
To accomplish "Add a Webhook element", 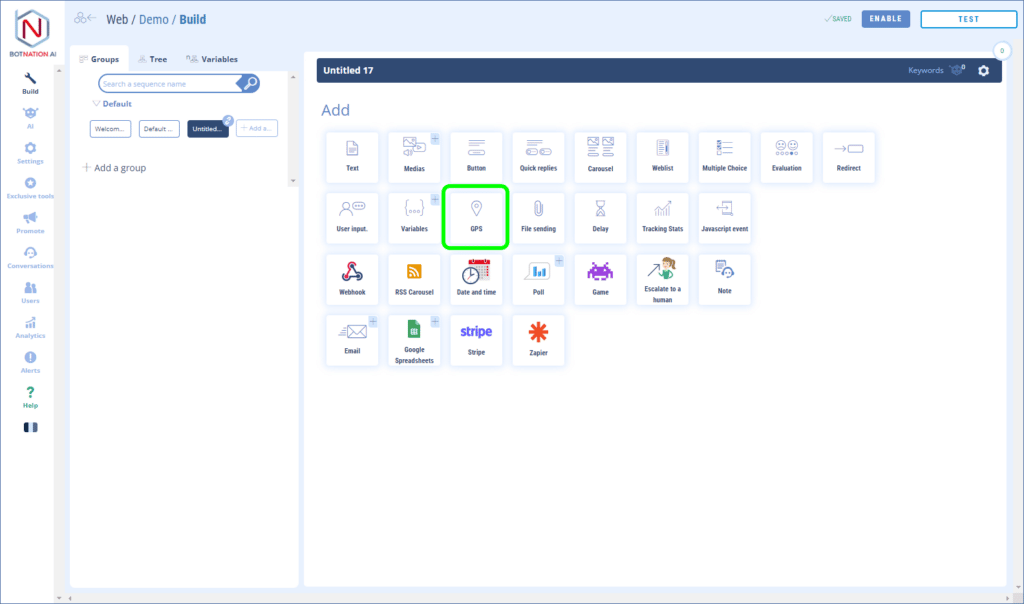I will point(352,278).
